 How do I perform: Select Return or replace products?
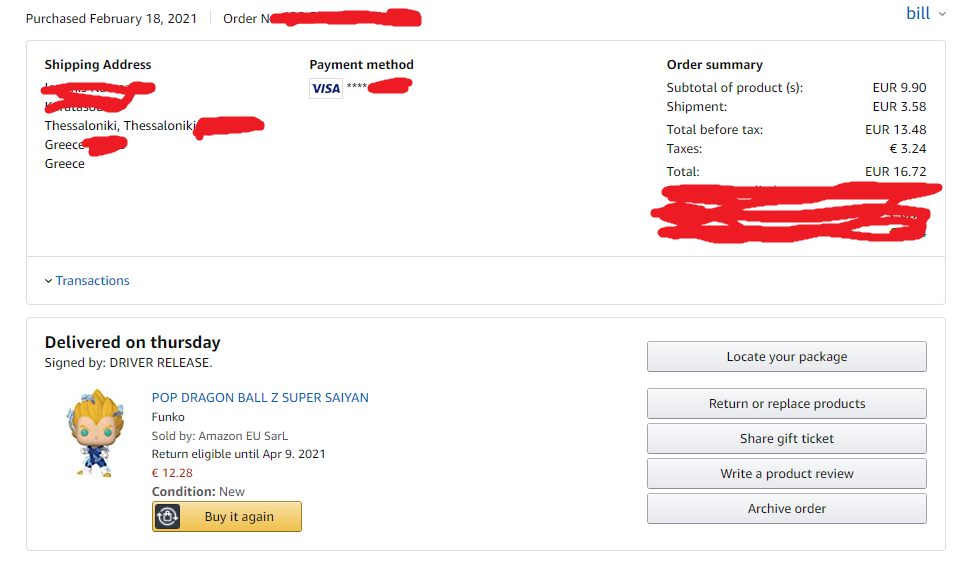pyautogui.click(x=787, y=403)
